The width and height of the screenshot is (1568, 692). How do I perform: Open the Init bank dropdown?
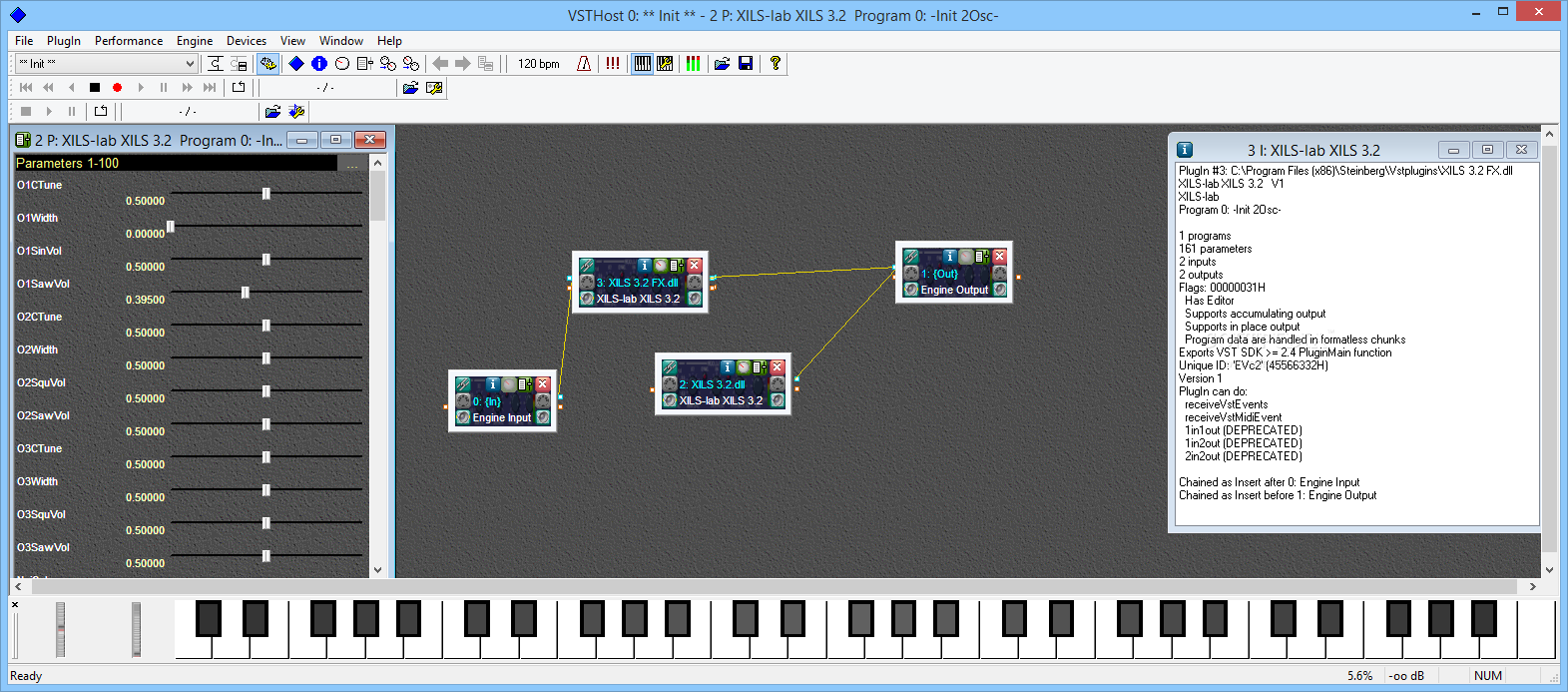click(x=106, y=63)
